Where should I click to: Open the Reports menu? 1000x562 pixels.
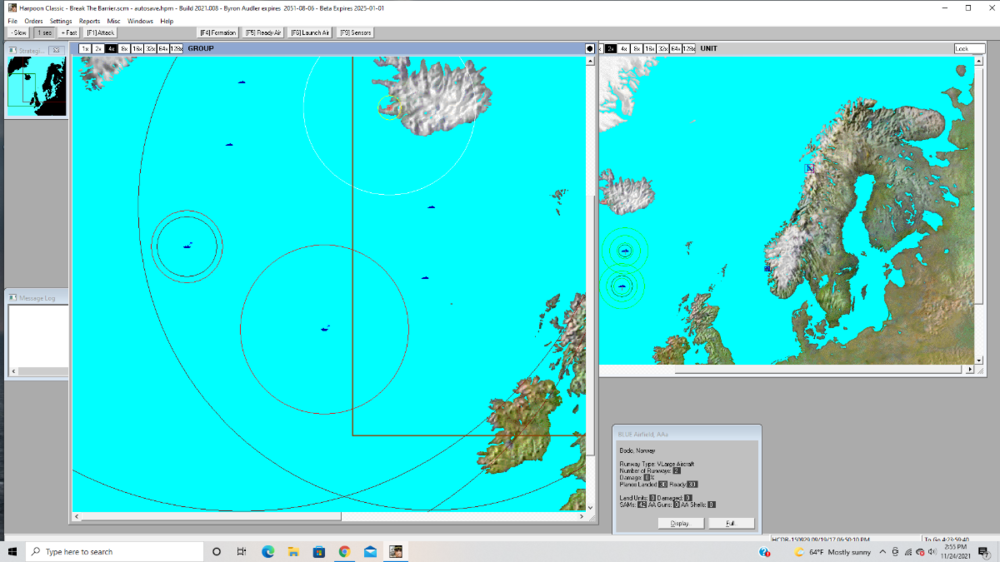pyautogui.click(x=89, y=21)
